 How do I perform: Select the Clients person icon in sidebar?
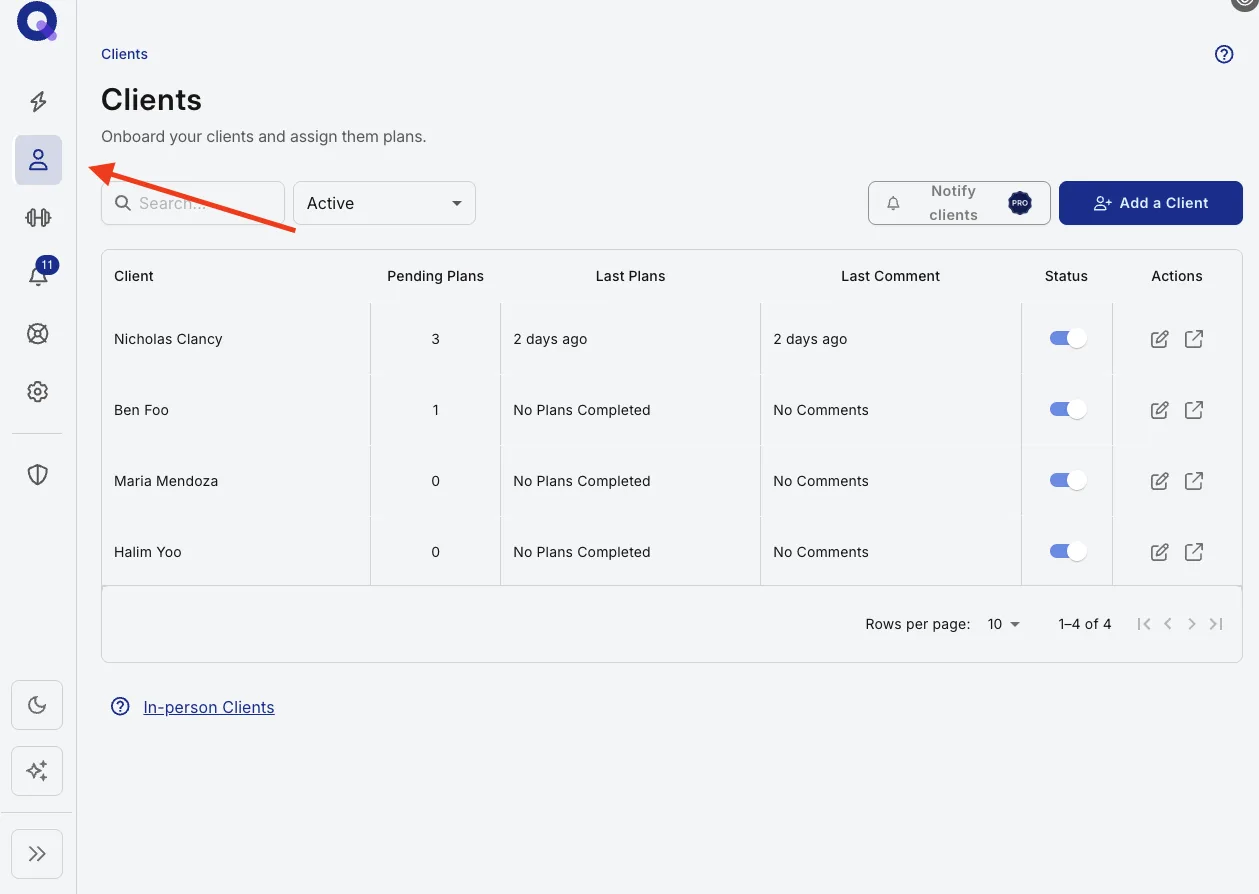point(38,160)
